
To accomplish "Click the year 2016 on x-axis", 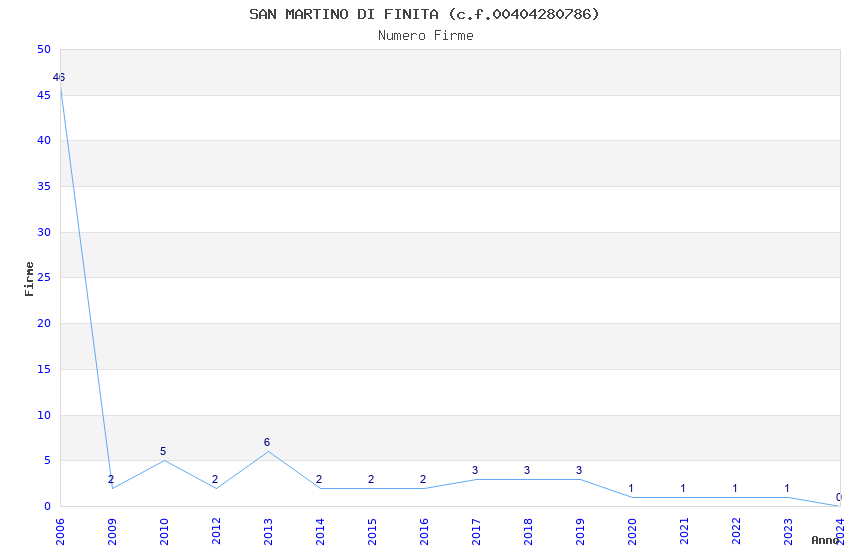I will coord(424,531).
